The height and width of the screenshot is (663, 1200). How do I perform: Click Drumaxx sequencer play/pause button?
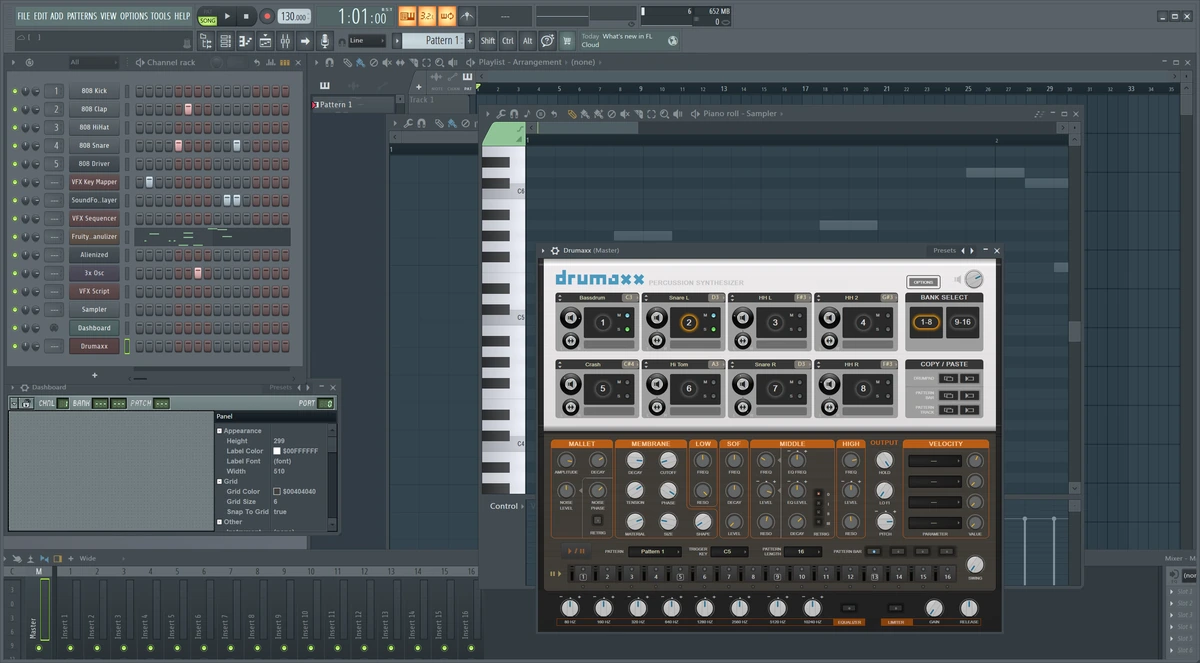coord(578,551)
